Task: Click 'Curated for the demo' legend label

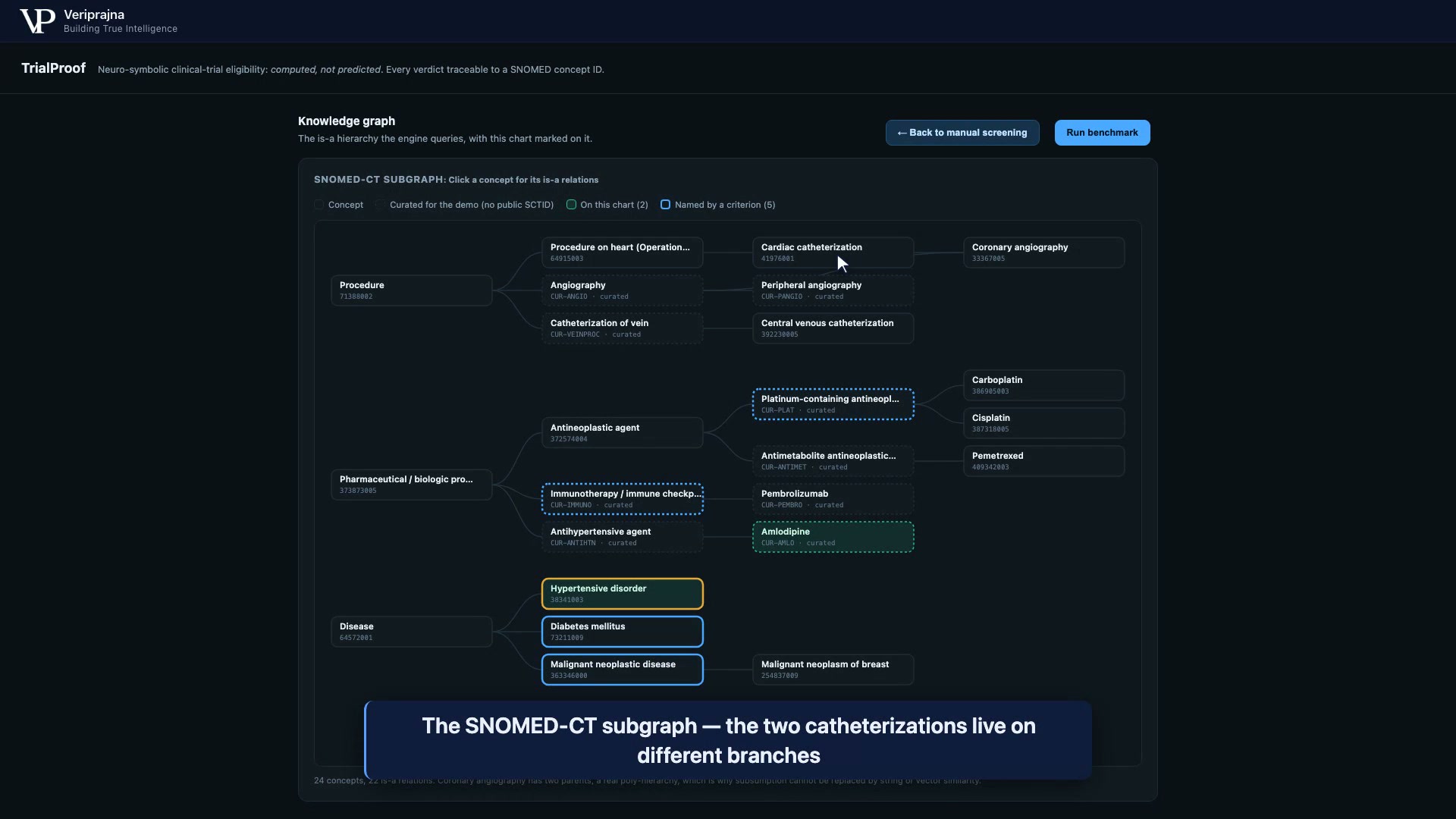Action: [x=472, y=205]
